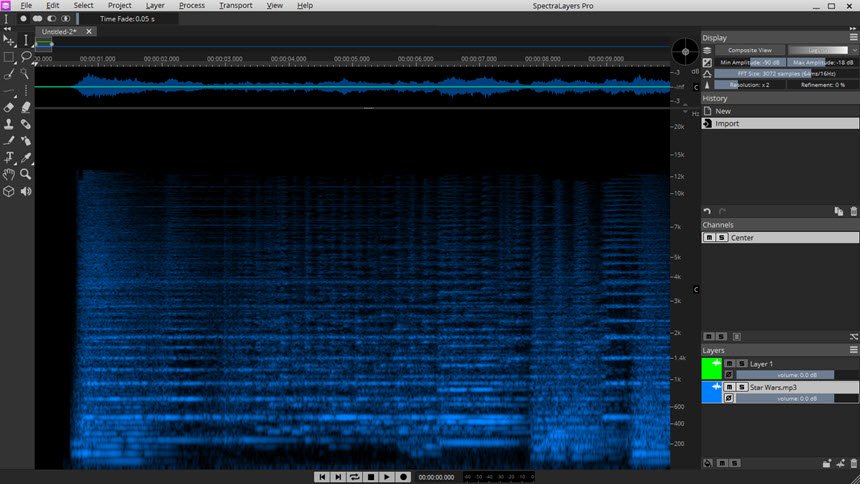
Task: Select the replace selection mode circle
Action: coord(23,19)
